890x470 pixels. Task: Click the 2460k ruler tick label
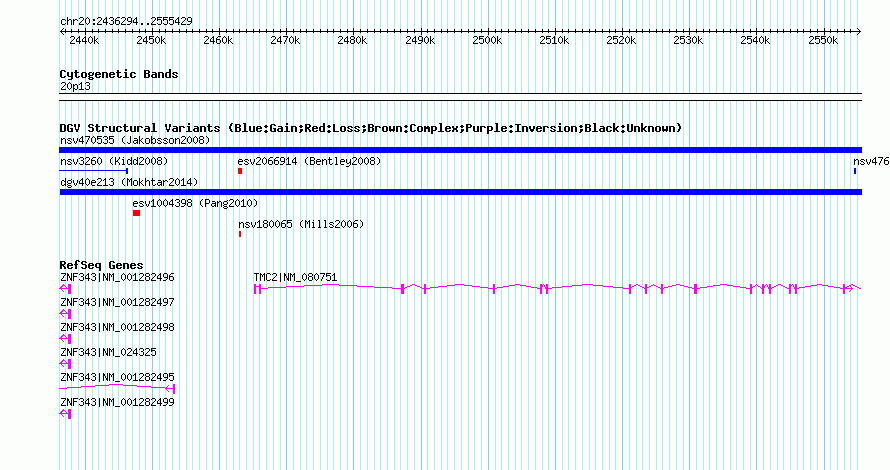point(218,40)
